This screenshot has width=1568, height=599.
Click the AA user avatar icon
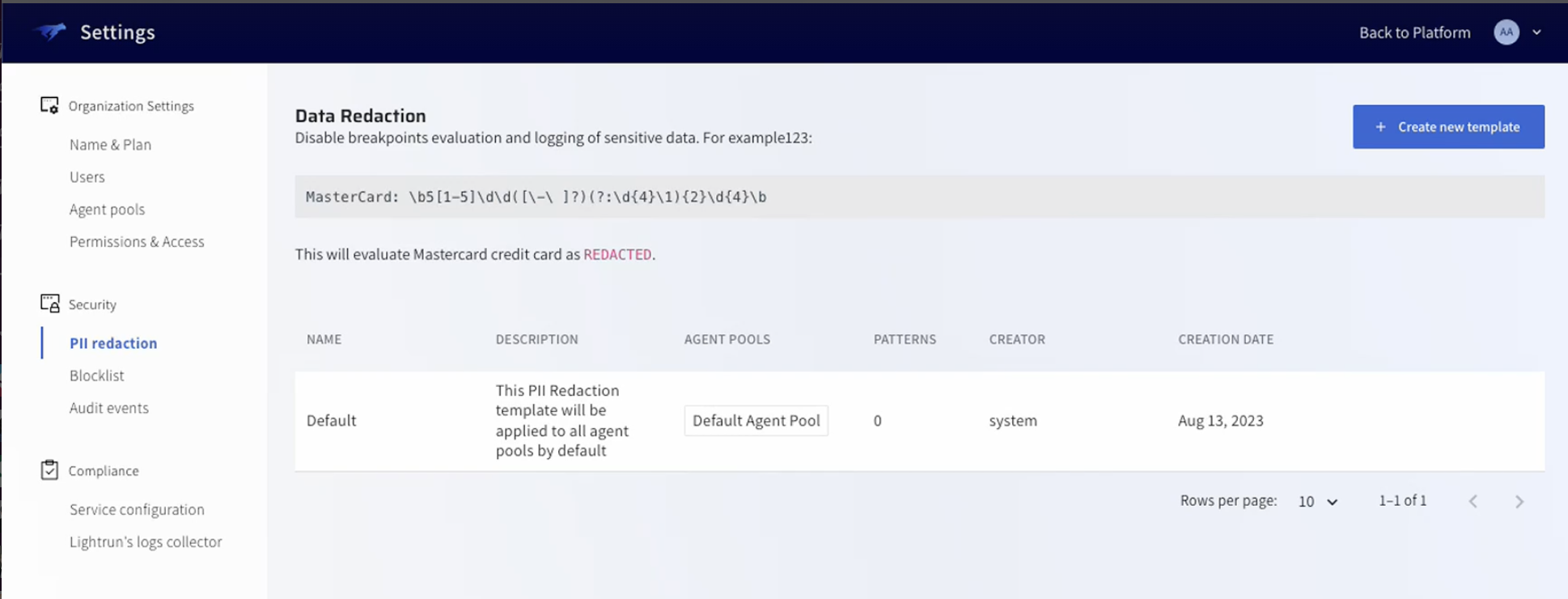coord(1506,32)
